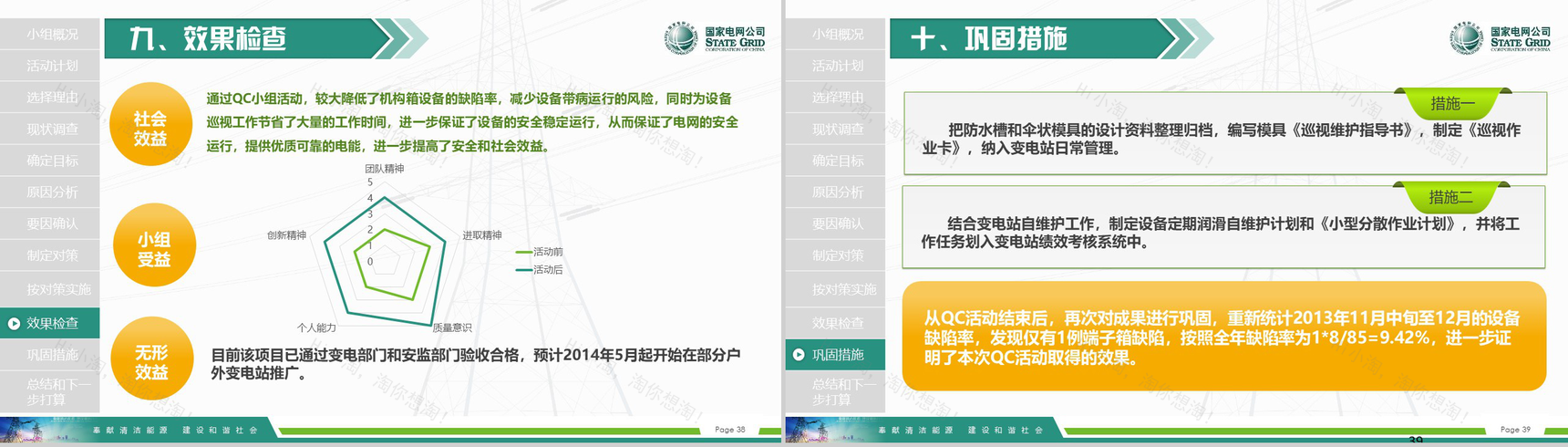Click the green 社会效益 paragraph text
Screen dimensions: 1568x447
point(472,122)
